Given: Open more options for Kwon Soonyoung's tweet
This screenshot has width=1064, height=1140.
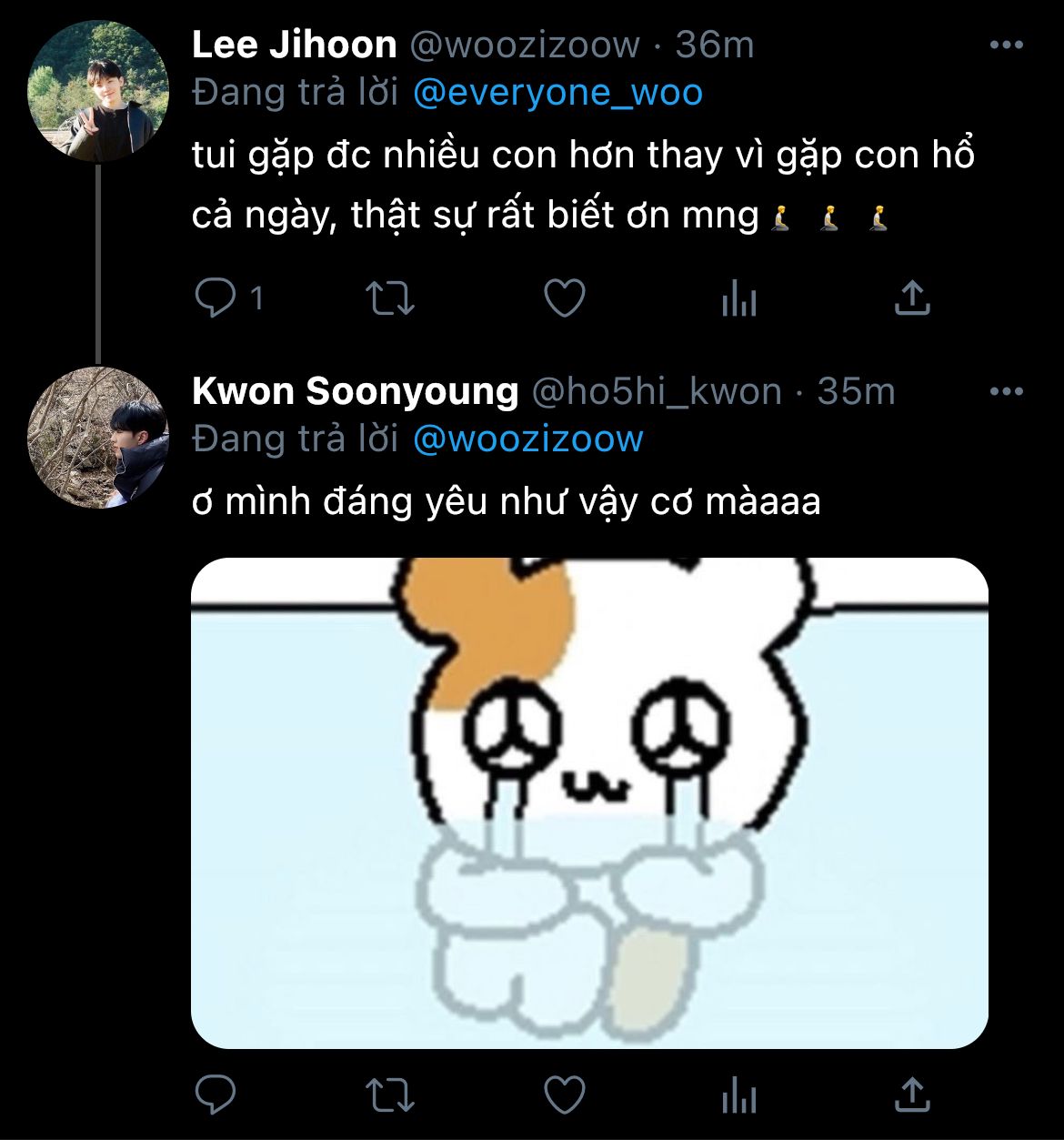Looking at the screenshot, I should (1006, 392).
